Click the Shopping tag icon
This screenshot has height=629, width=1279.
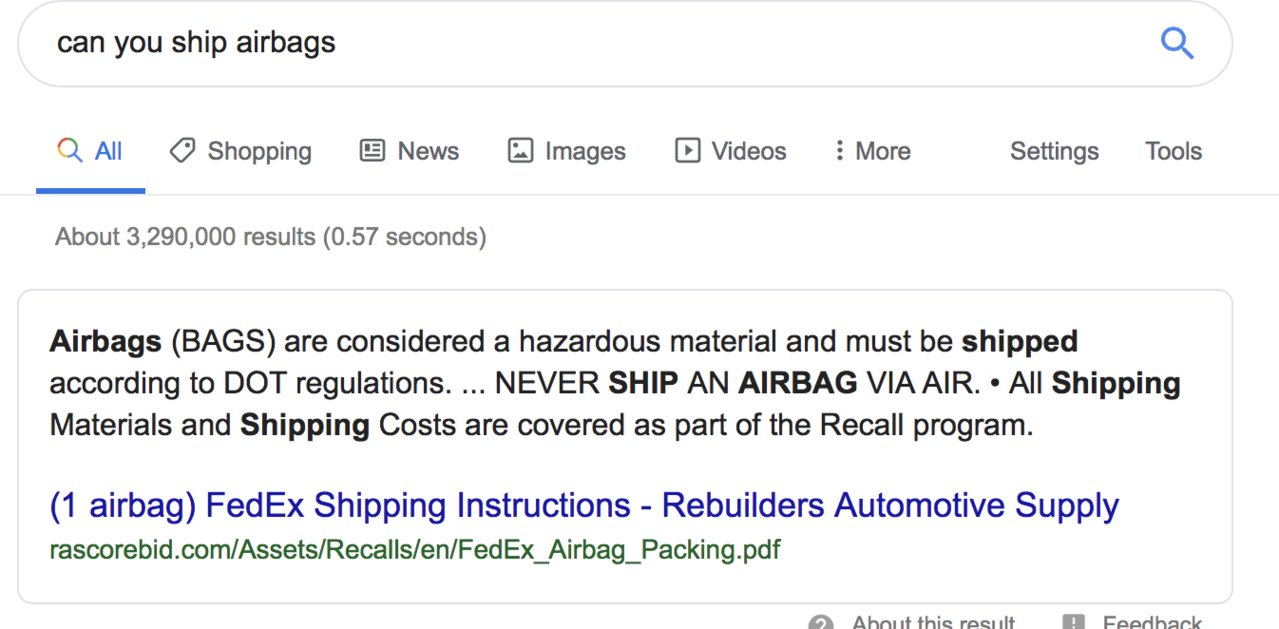click(182, 151)
